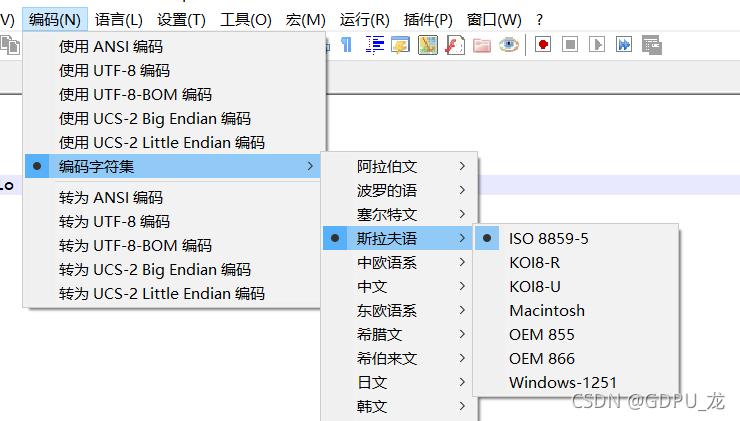Image resolution: width=740 pixels, height=421 pixels.
Task: Expand the 阿拉伯文 character set submenu
Action: (x=399, y=166)
